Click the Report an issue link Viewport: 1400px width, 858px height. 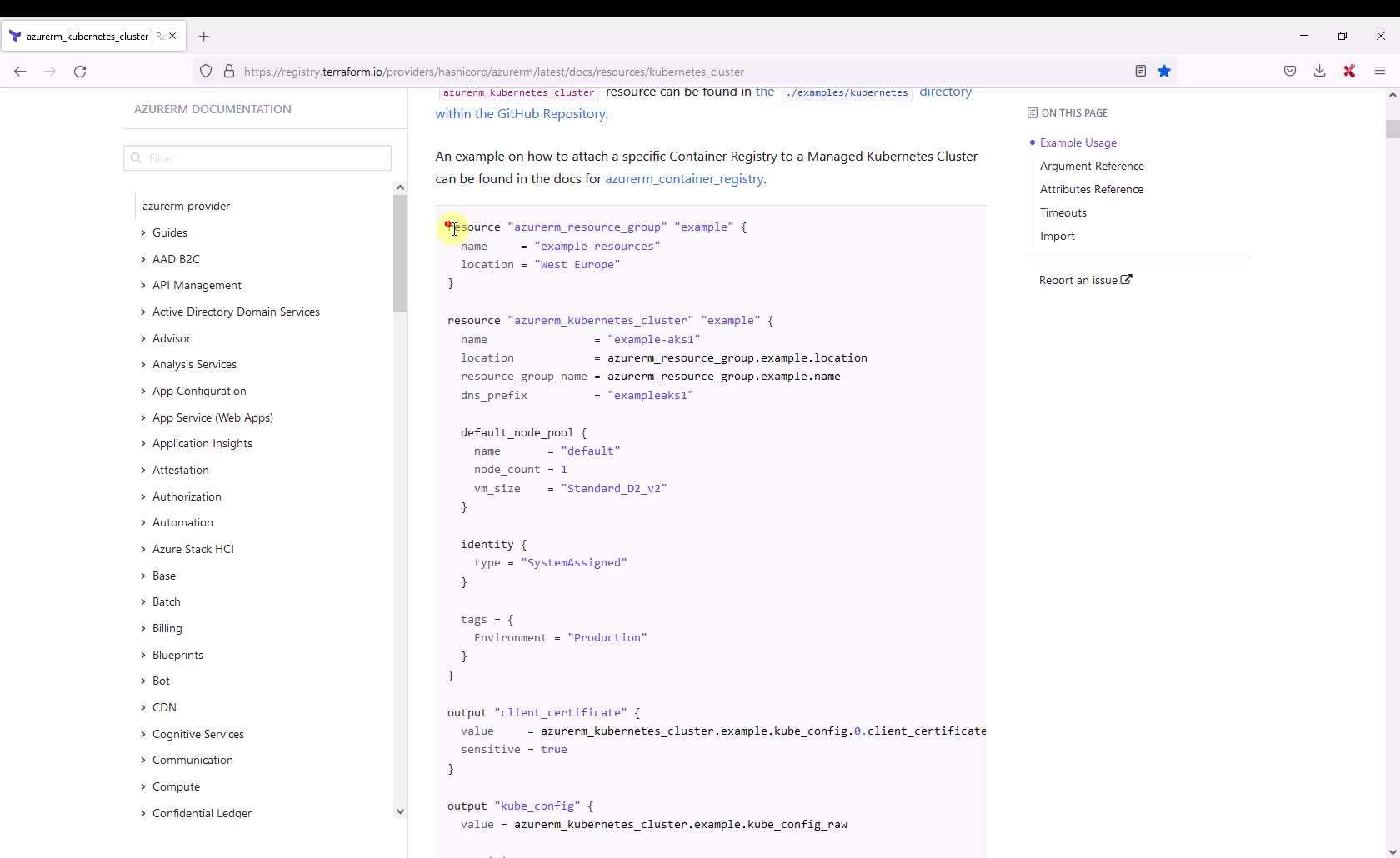click(1085, 280)
